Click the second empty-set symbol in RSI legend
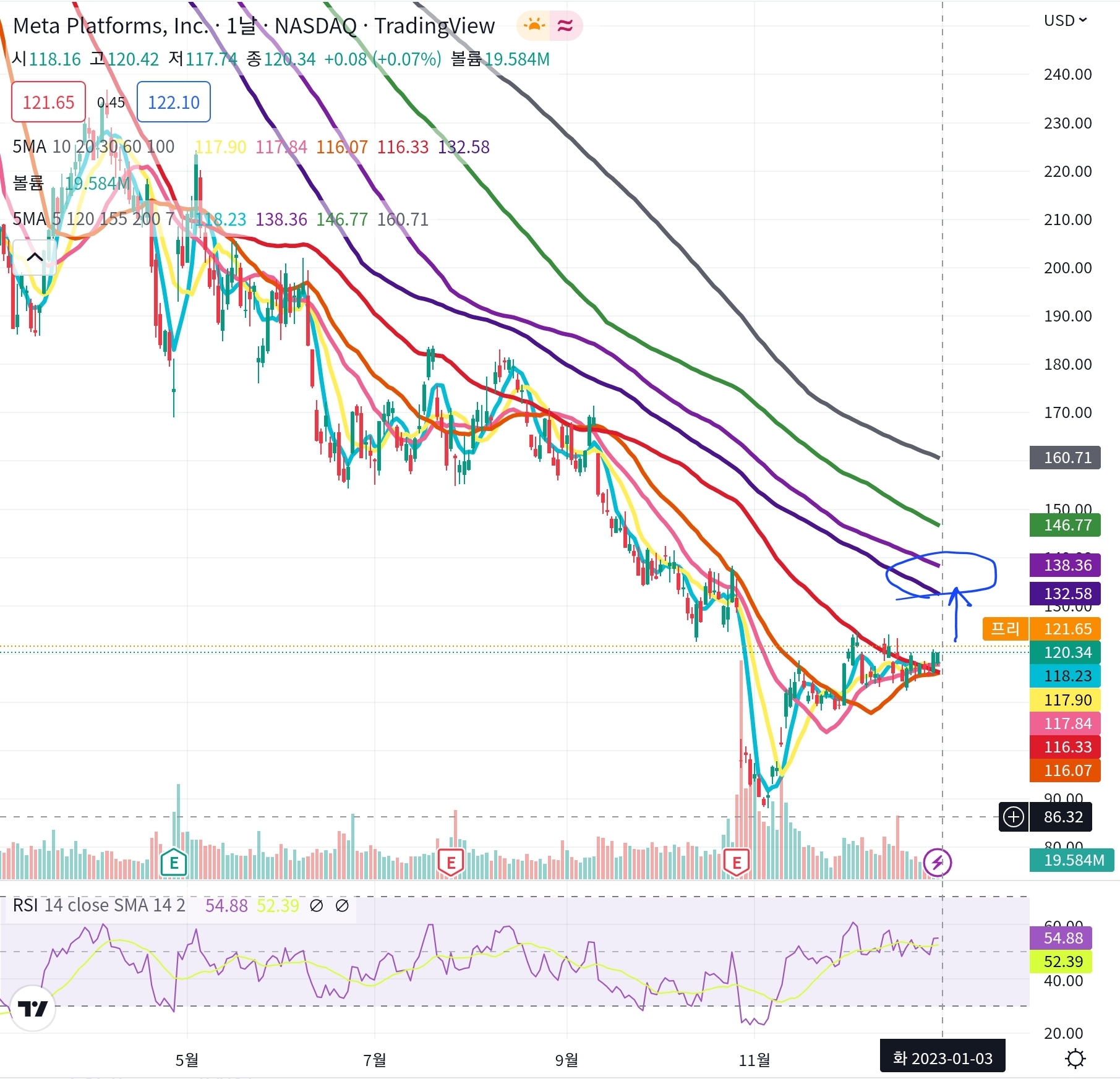Viewport: 1120px width, 1079px height. click(342, 906)
